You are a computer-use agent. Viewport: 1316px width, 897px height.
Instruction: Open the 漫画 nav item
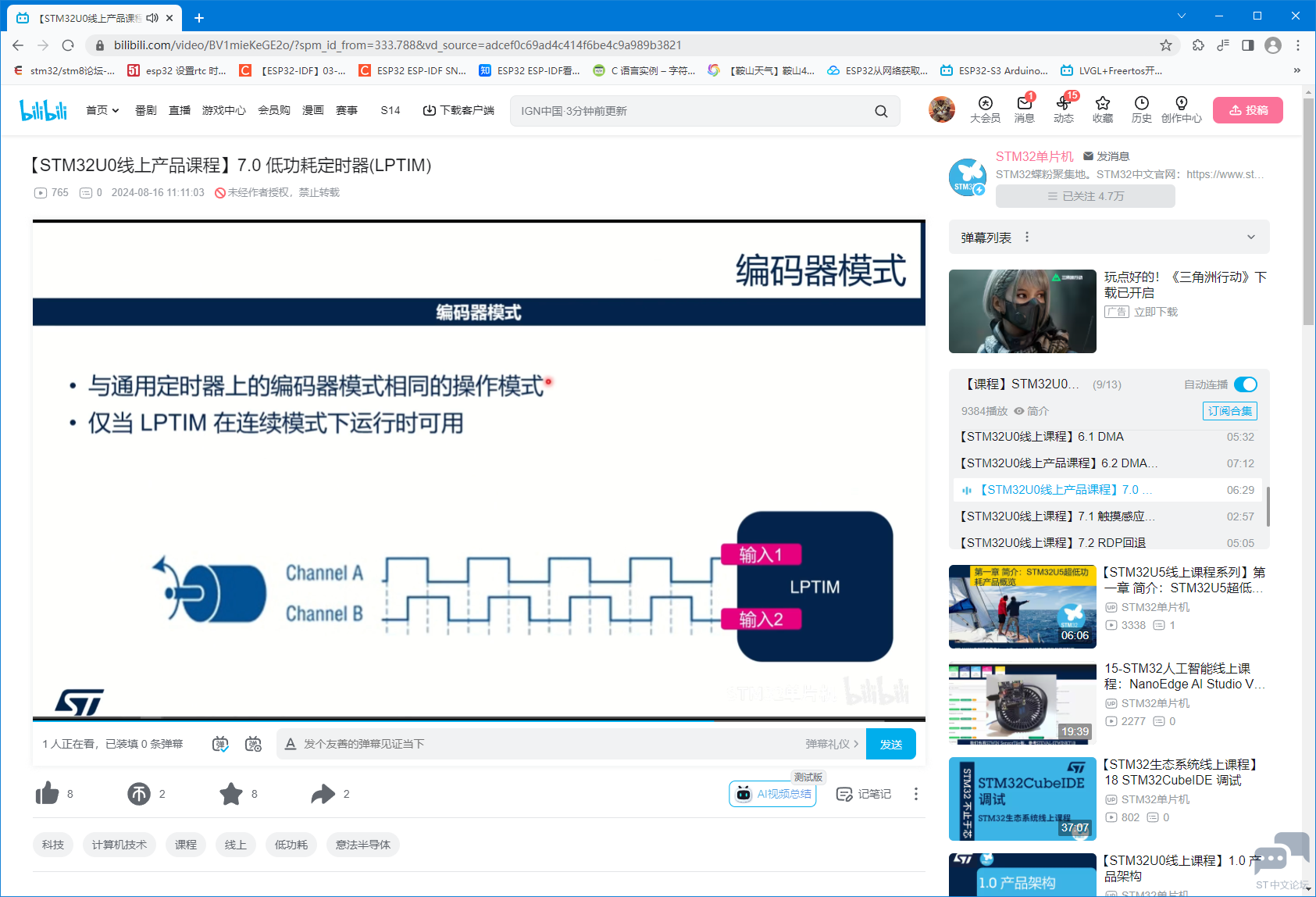[x=313, y=110]
